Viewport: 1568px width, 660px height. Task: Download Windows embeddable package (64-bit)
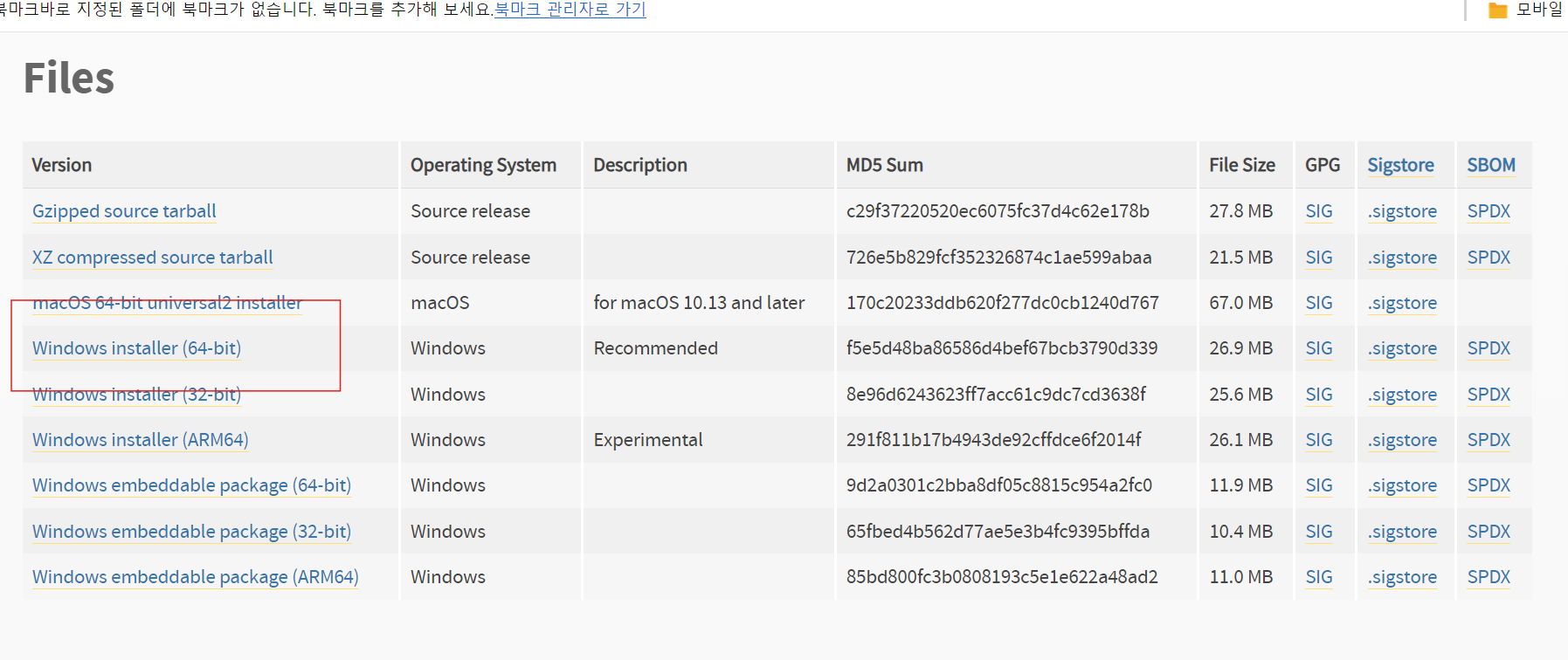click(x=192, y=485)
